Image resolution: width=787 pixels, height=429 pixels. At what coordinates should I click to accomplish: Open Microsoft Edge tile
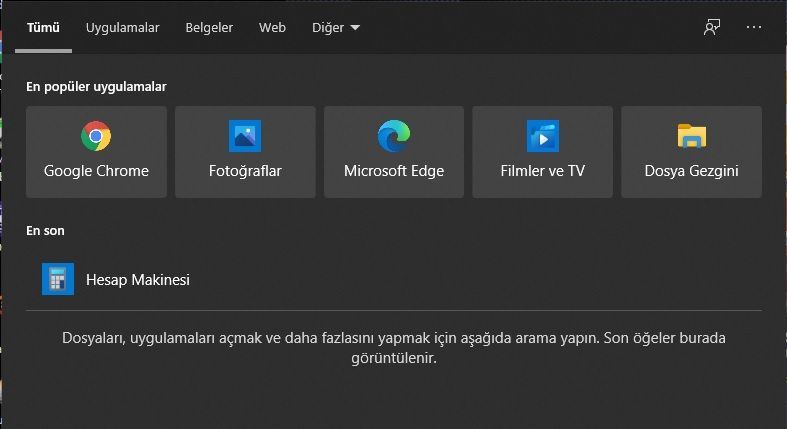[x=394, y=152]
